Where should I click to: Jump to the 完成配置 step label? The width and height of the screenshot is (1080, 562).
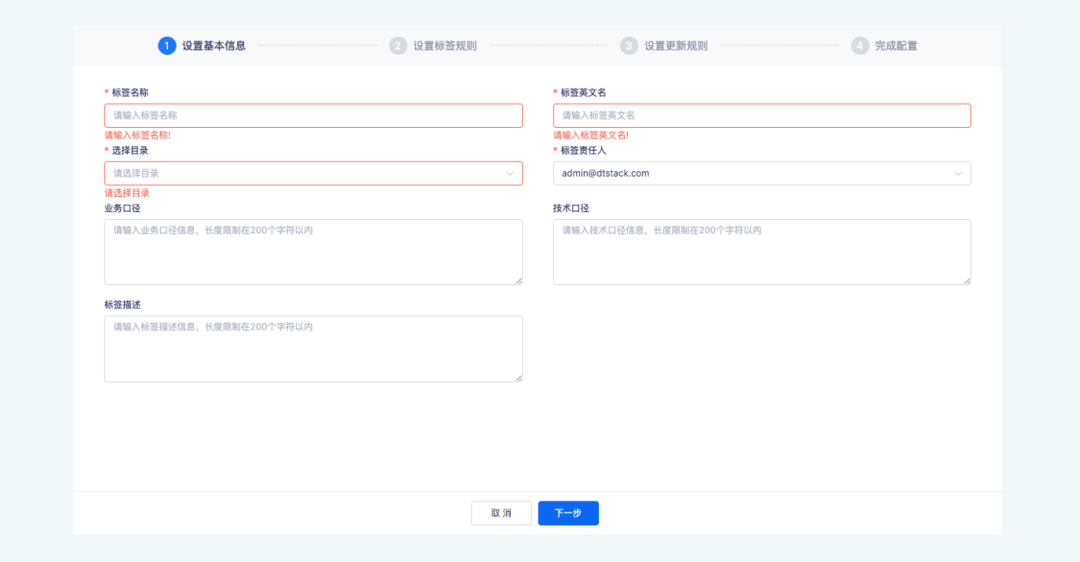896,45
